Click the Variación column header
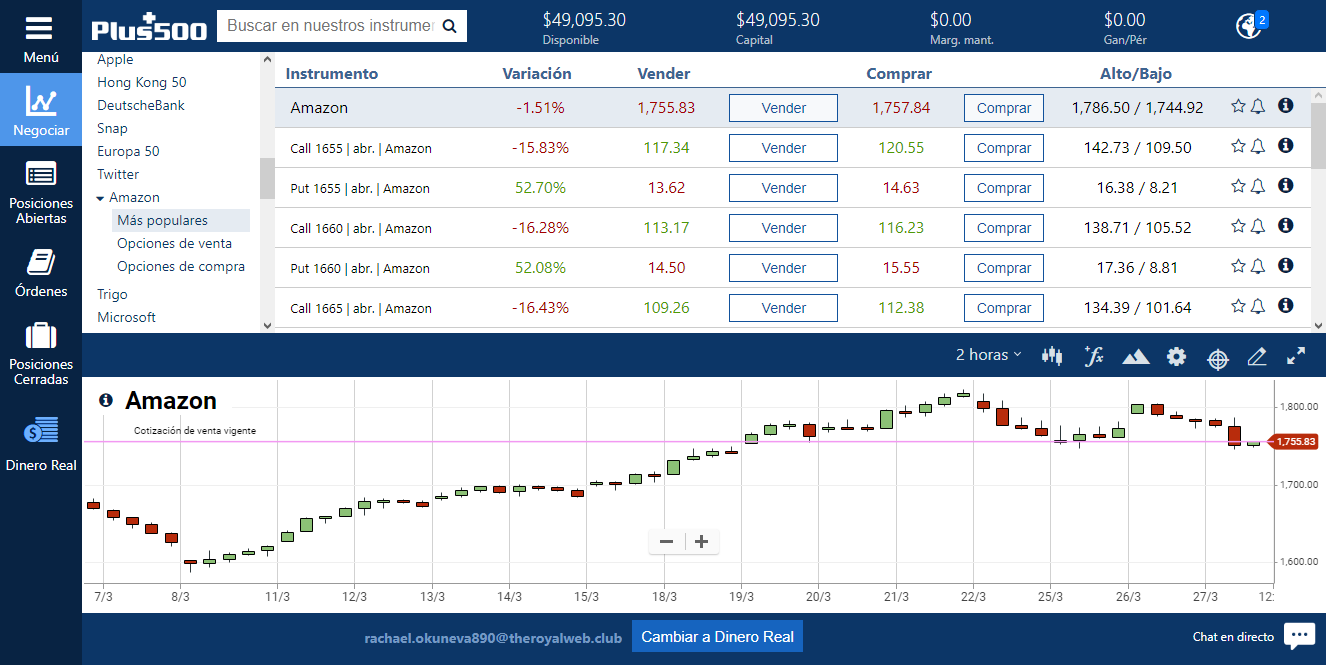This screenshot has width=1326, height=665. [x=537, y=73]
